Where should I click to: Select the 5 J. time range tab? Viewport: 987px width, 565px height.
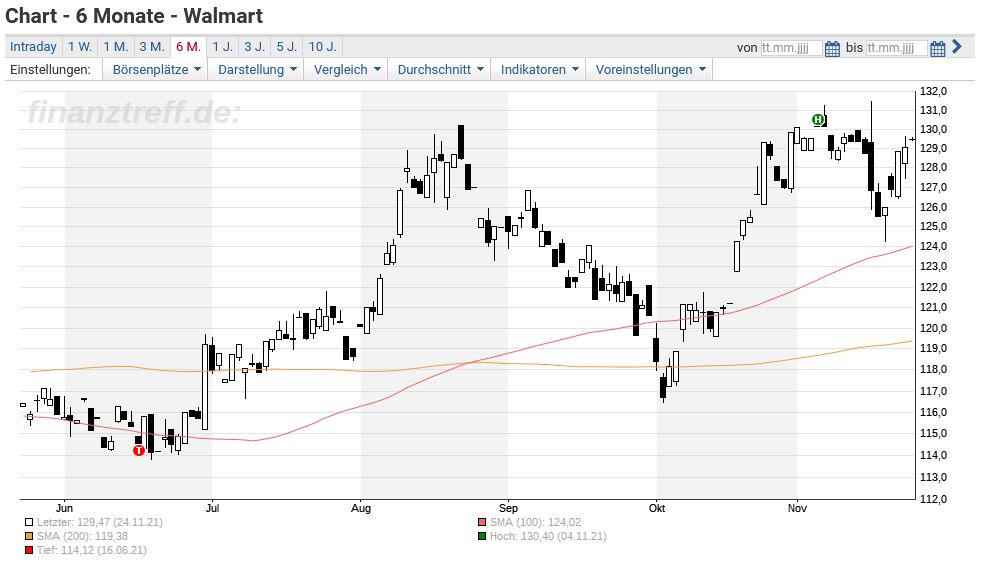(x=286, y=47)
